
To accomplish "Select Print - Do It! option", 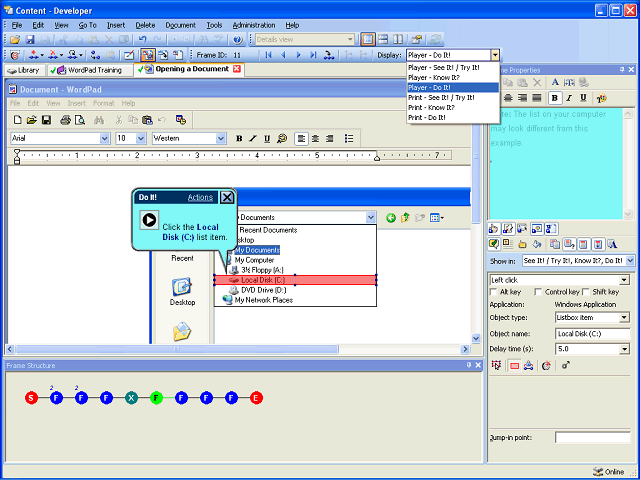I will (x=452, y=118).
